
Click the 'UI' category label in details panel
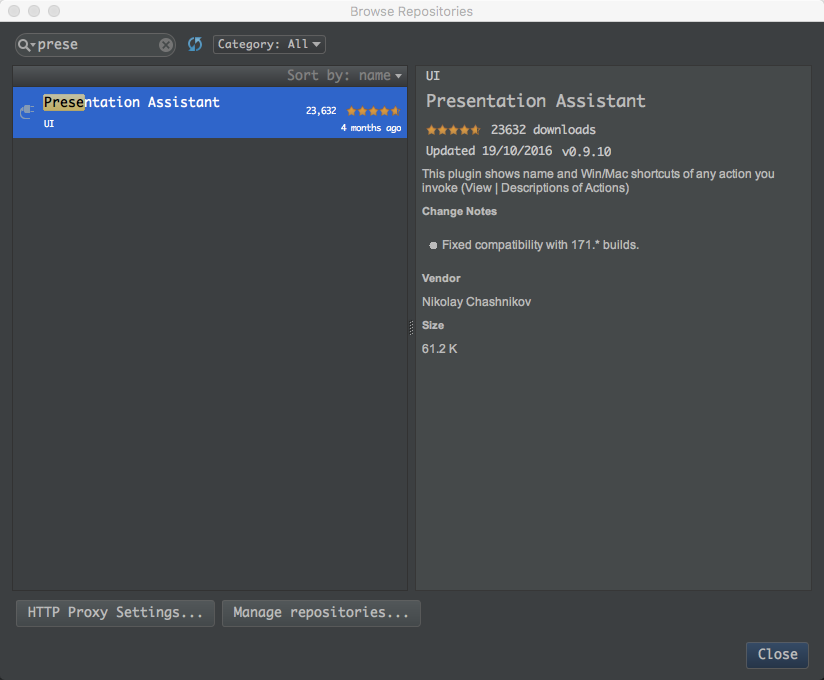point(432,76)
